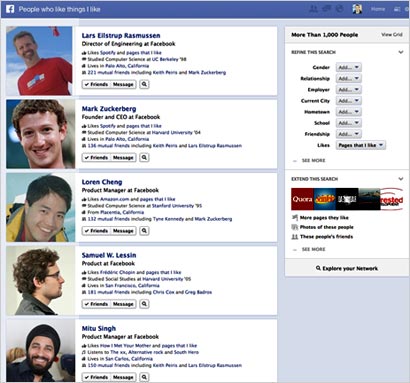
Task: Click 'Stanford University '95' link
Action: 177,206
